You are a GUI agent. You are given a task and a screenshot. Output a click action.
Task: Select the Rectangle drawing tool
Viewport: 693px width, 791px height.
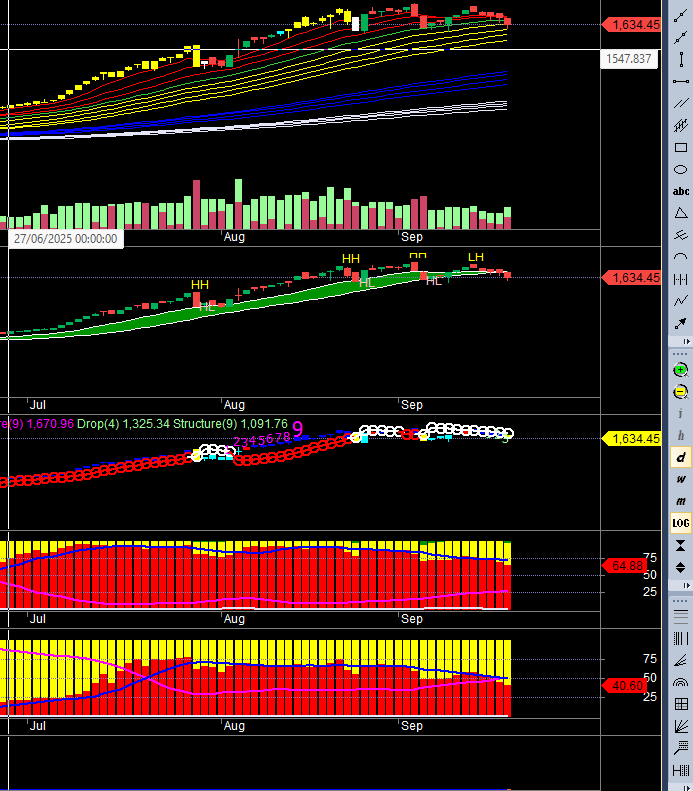coord(680,147)
